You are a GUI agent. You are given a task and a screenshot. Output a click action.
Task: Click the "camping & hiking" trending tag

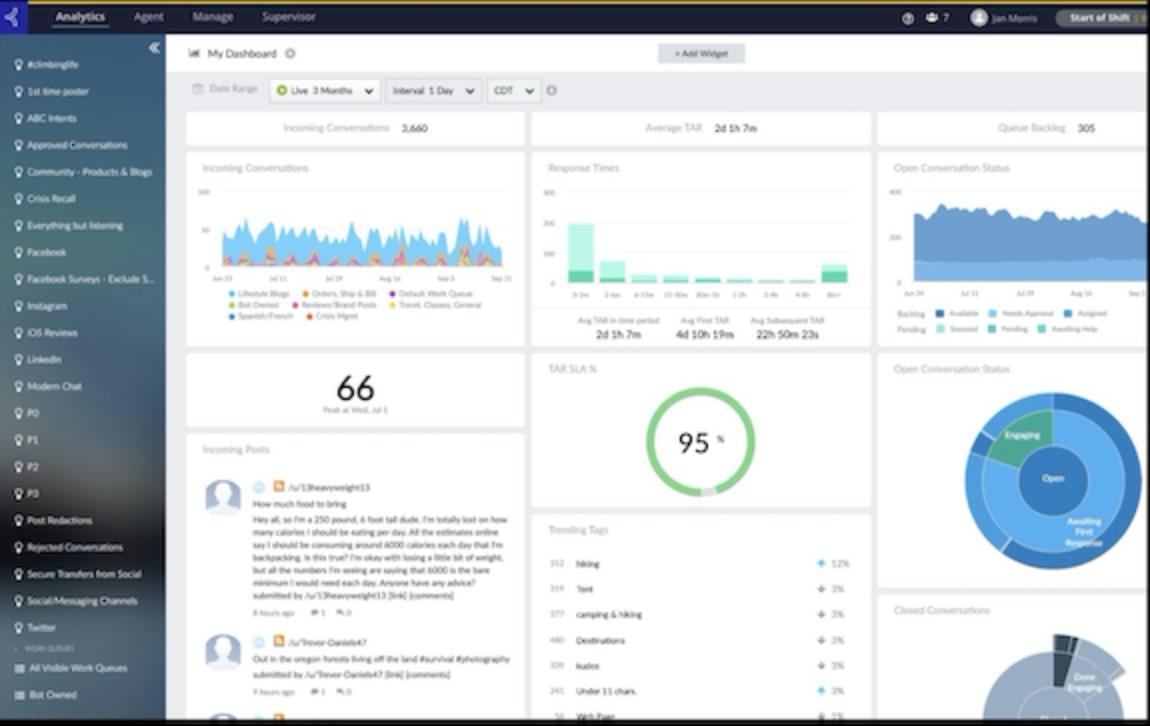coord(609,615)
